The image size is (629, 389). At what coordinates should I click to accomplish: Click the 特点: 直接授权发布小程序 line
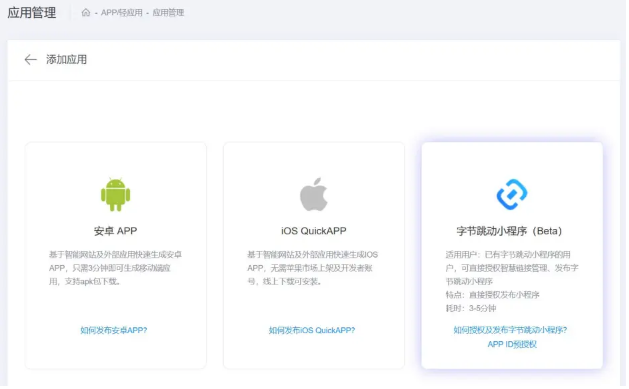pos(493,295)
